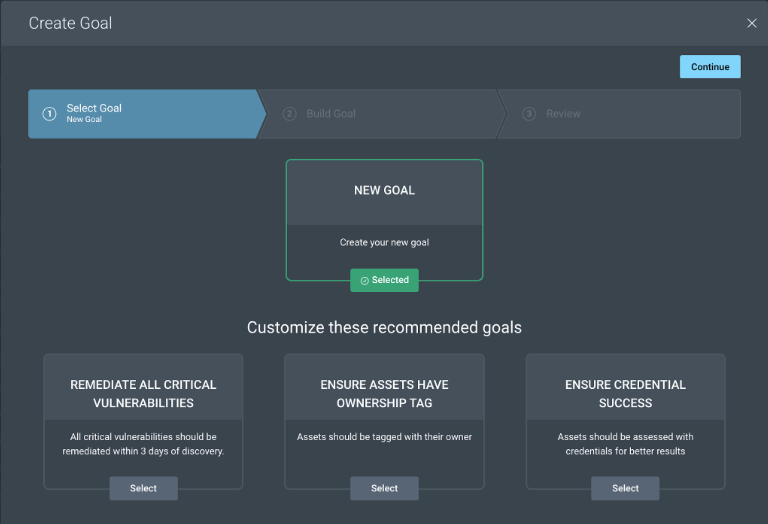
Task: Click the 'New Goal' subtitle under Select Goal
Action: click(x=84, y=119)
